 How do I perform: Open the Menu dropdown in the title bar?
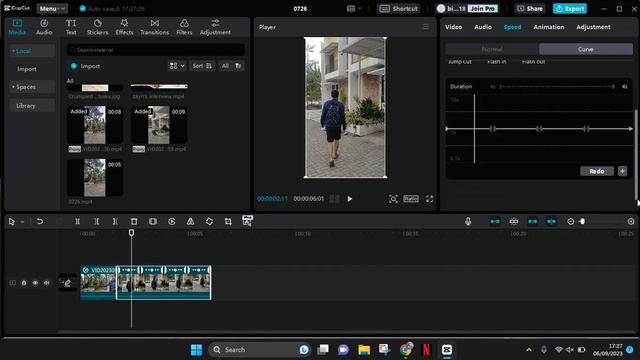click(x=52, y=9)
